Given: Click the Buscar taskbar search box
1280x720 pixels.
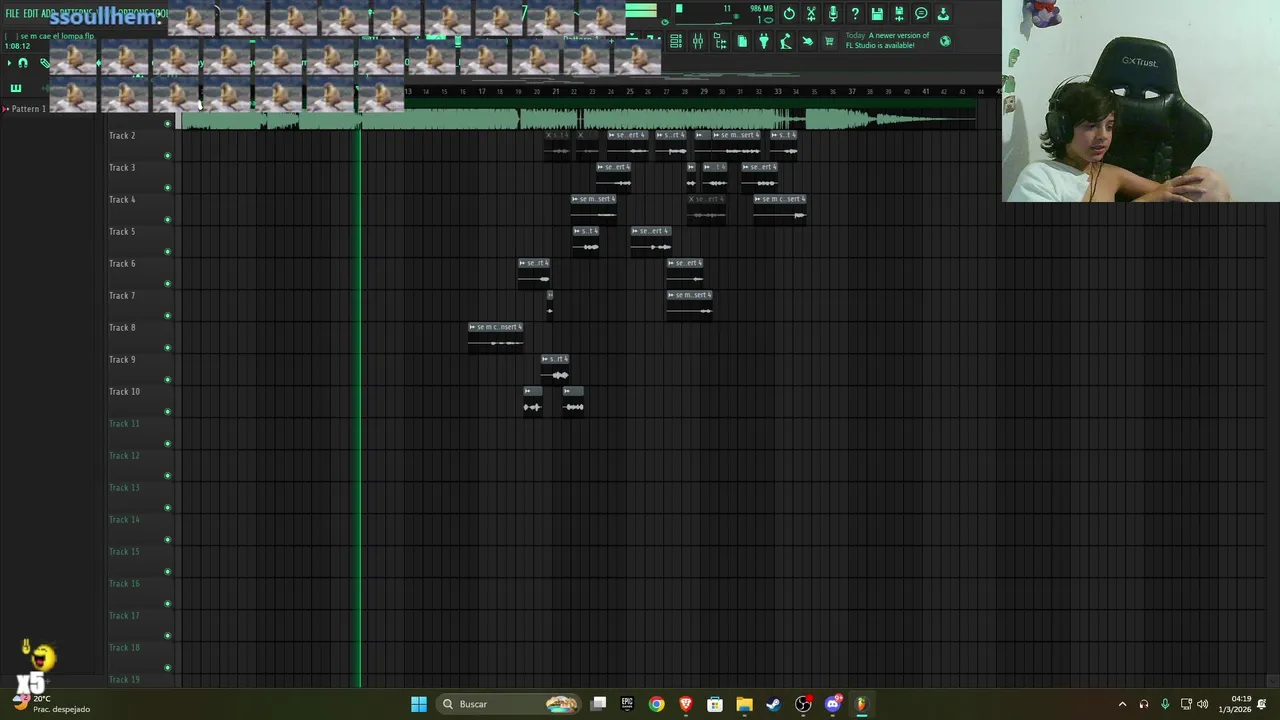Looking at the screenshot, I should (510, 704).
